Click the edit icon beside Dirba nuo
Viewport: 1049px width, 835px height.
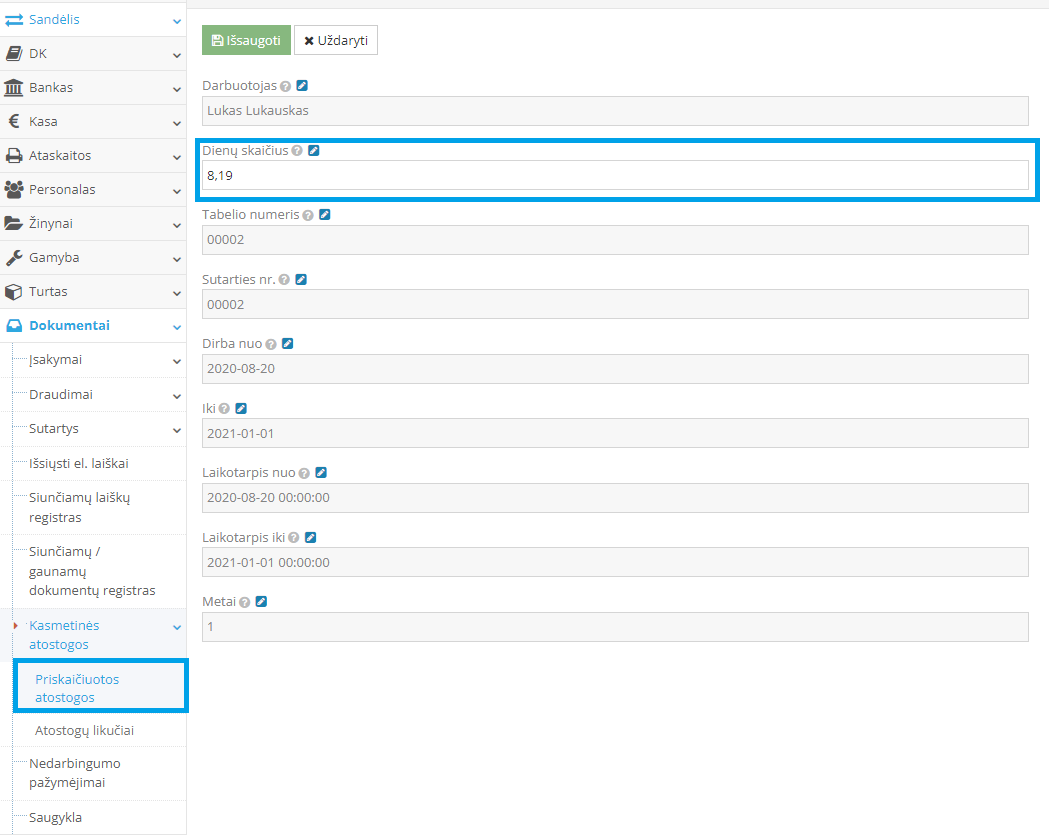288,344
